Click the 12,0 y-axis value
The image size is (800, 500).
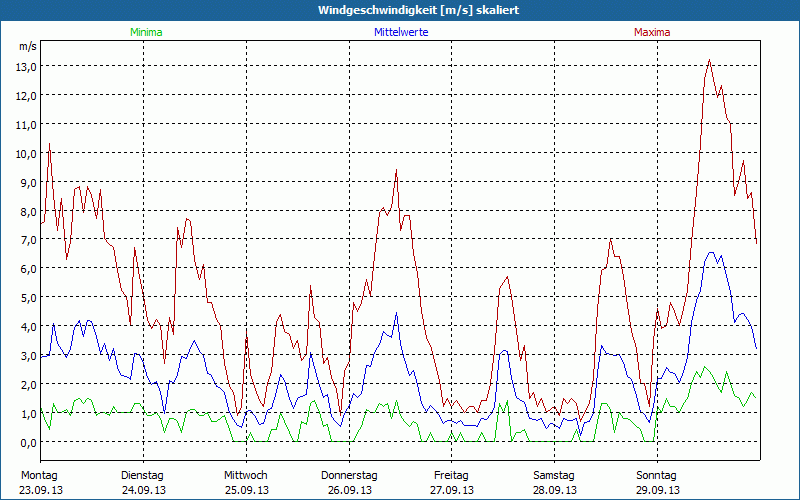[28, 96]
